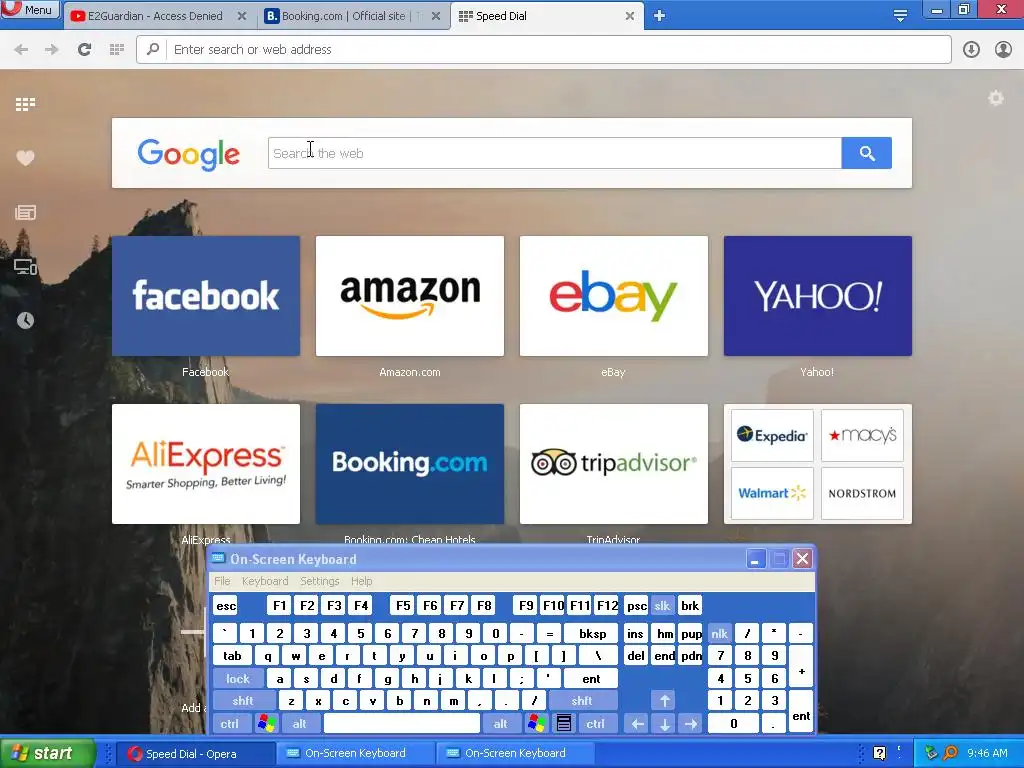Focus the search or web address bar
1024x768 pixels.
[543, 50]
